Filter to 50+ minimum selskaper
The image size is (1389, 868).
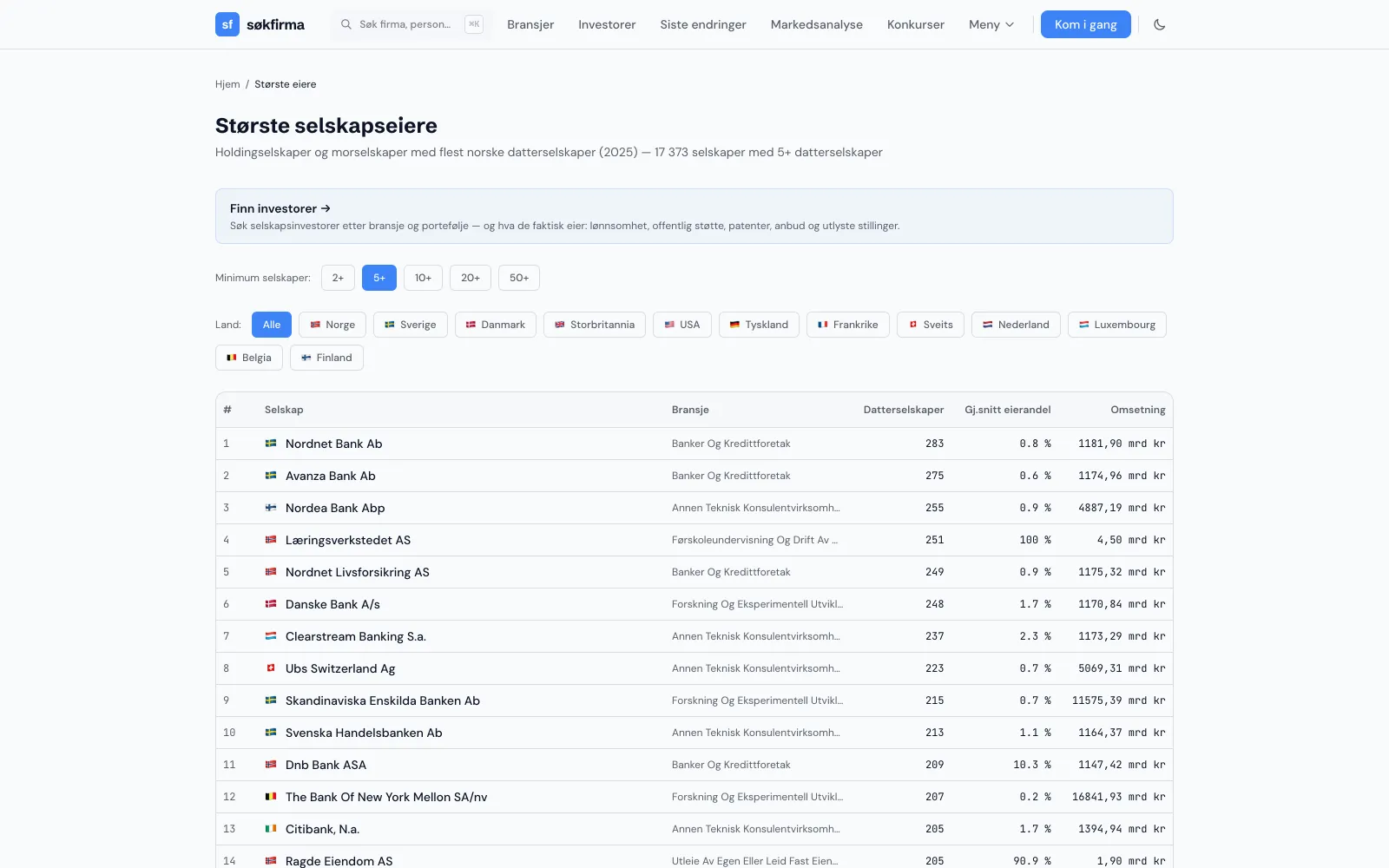[x=519, y=278]
